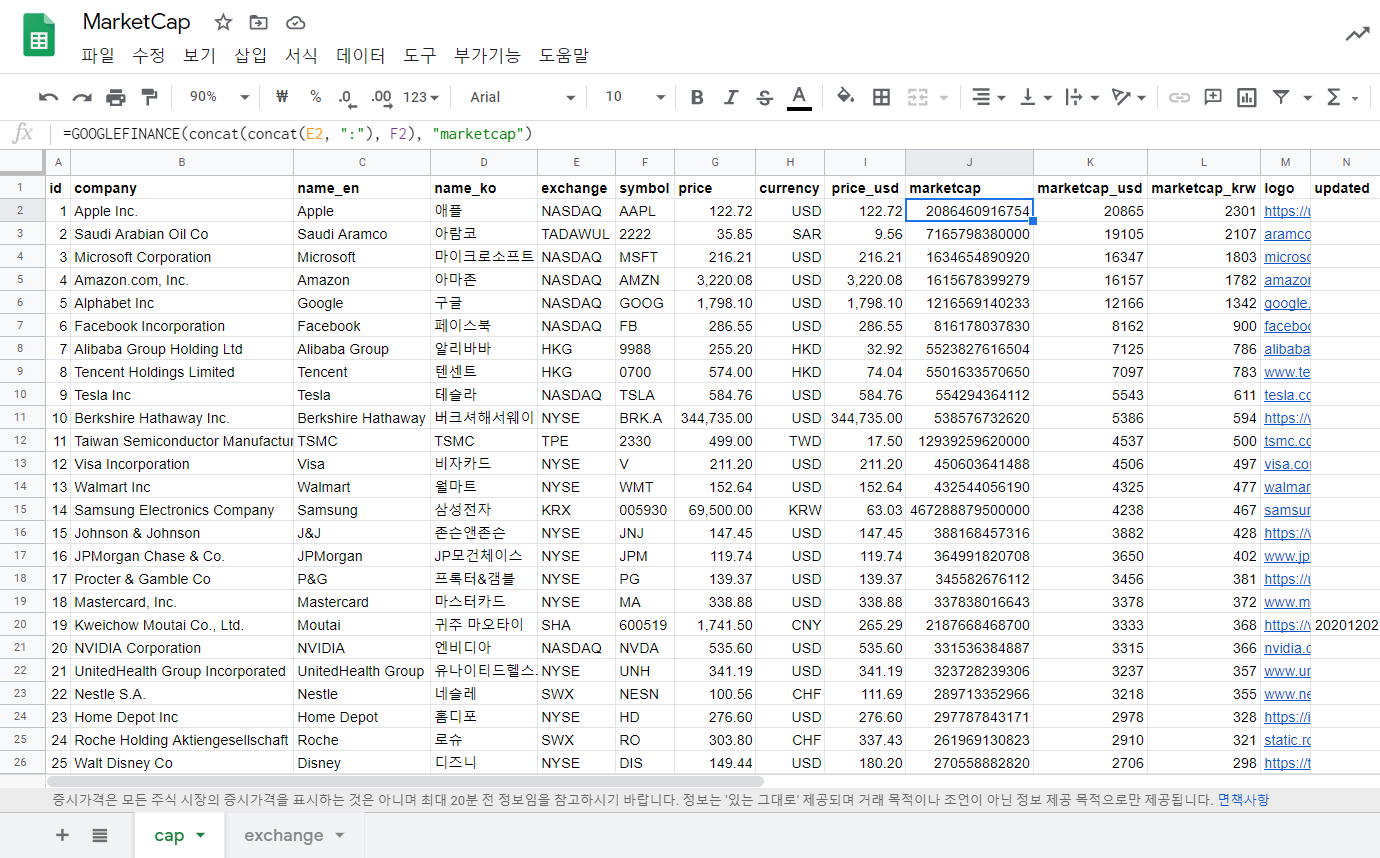Click price cell 344,735.00 in column G
The width and height of the screenshot is (1380, 858).
pos(715,418)
